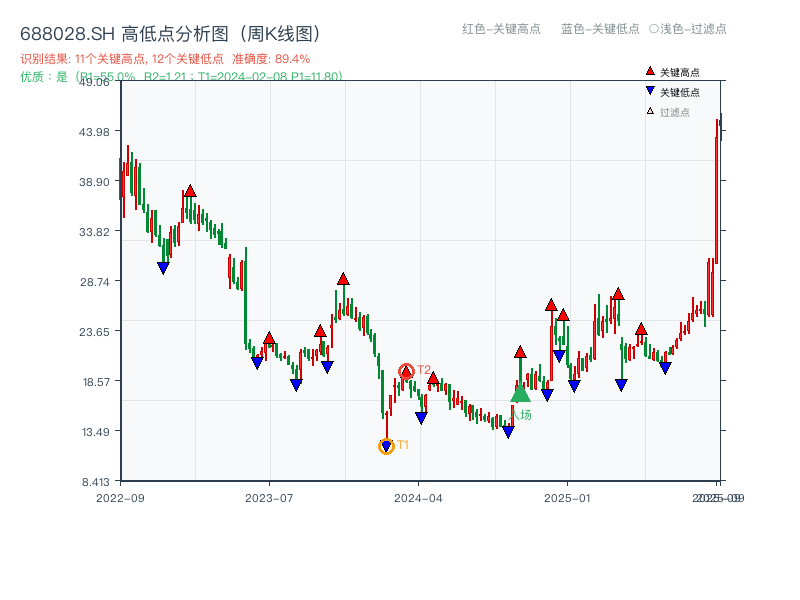The width and height of the screenshot is (800, 600).
Task: Select the 过滤点 label in chart legend
Action: (674, 112)
